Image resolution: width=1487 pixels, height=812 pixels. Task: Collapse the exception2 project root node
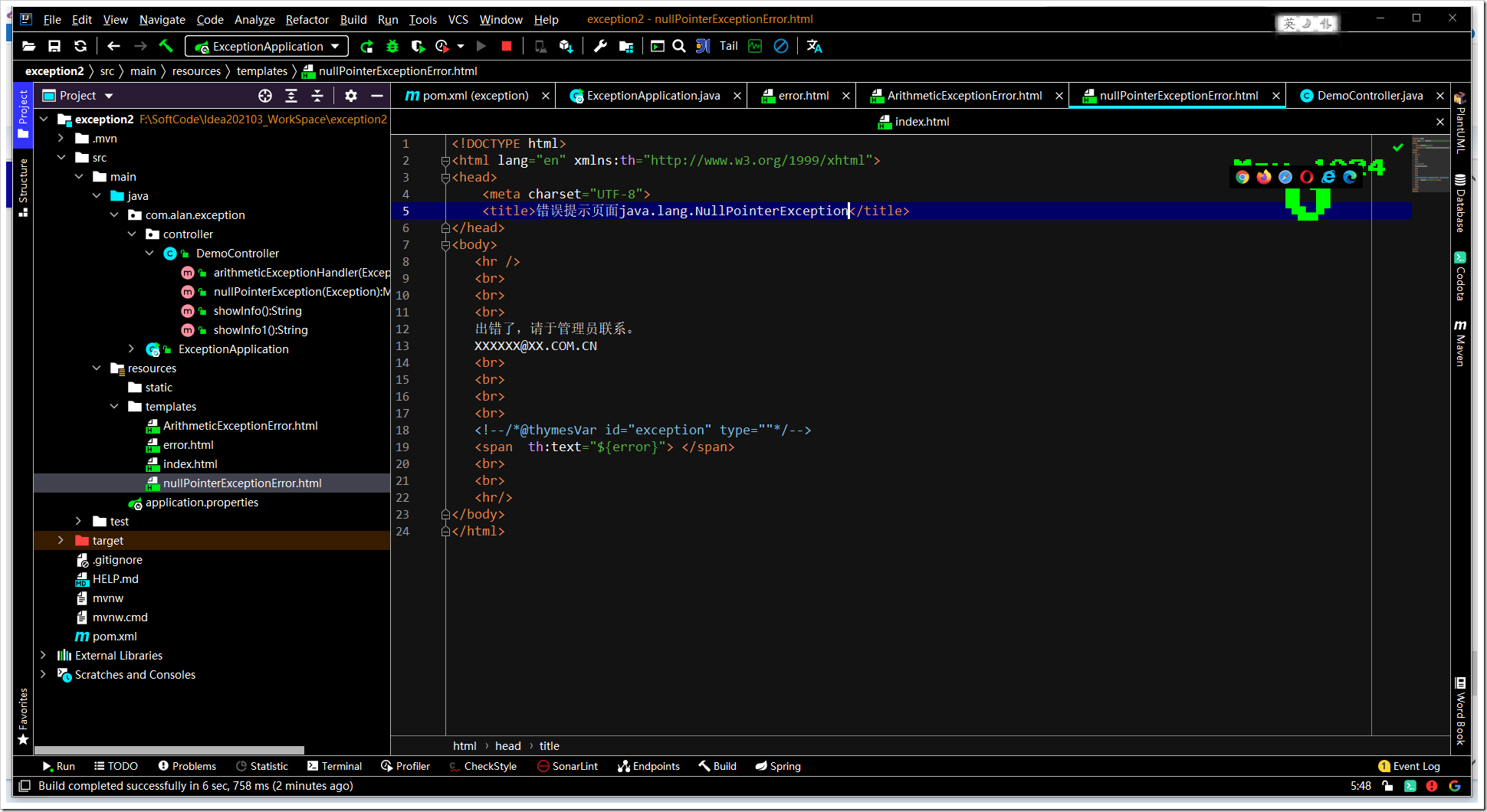(x=44, y=120)
